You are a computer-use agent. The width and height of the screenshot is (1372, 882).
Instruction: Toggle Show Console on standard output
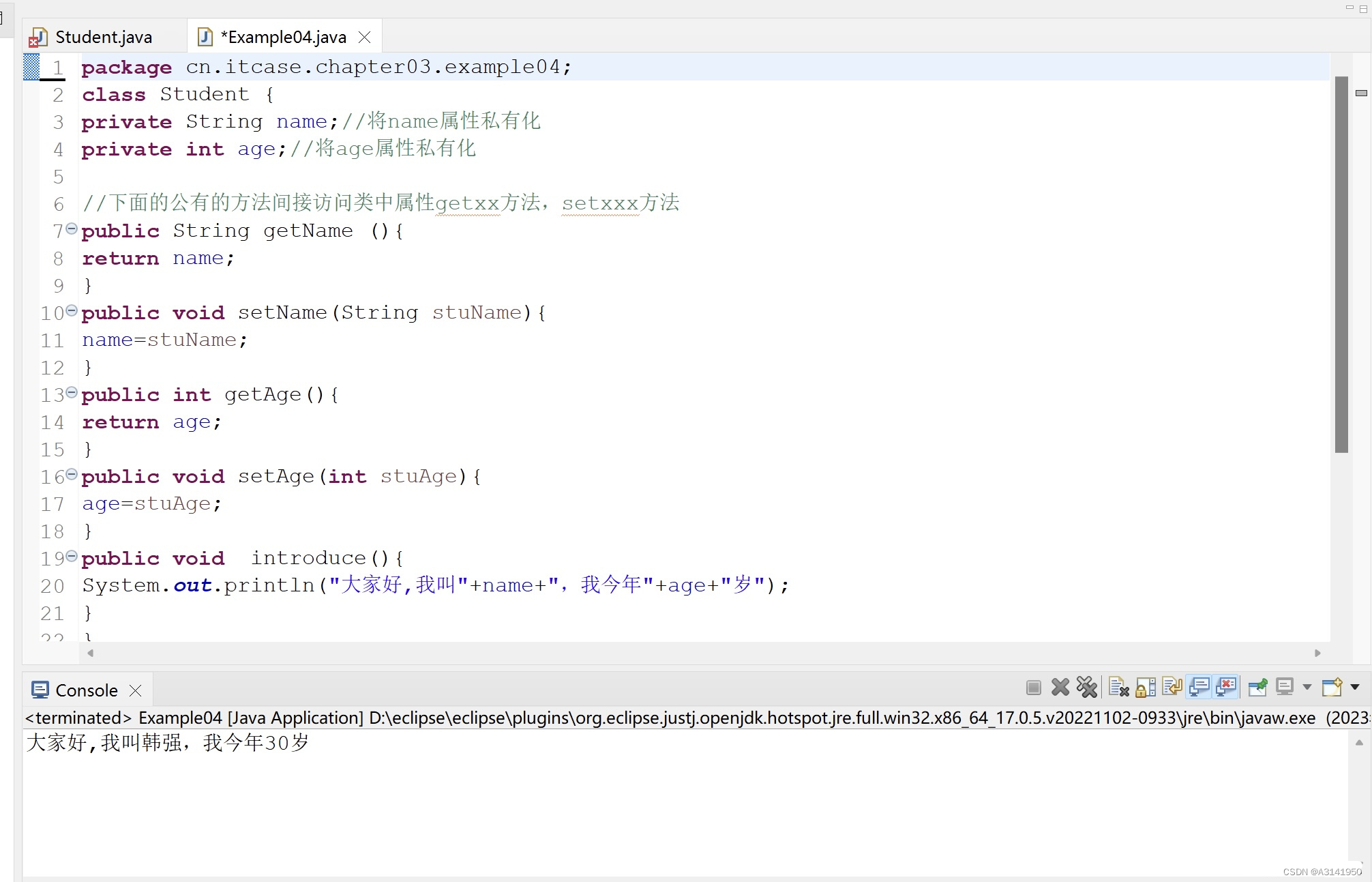point(1199,688)
